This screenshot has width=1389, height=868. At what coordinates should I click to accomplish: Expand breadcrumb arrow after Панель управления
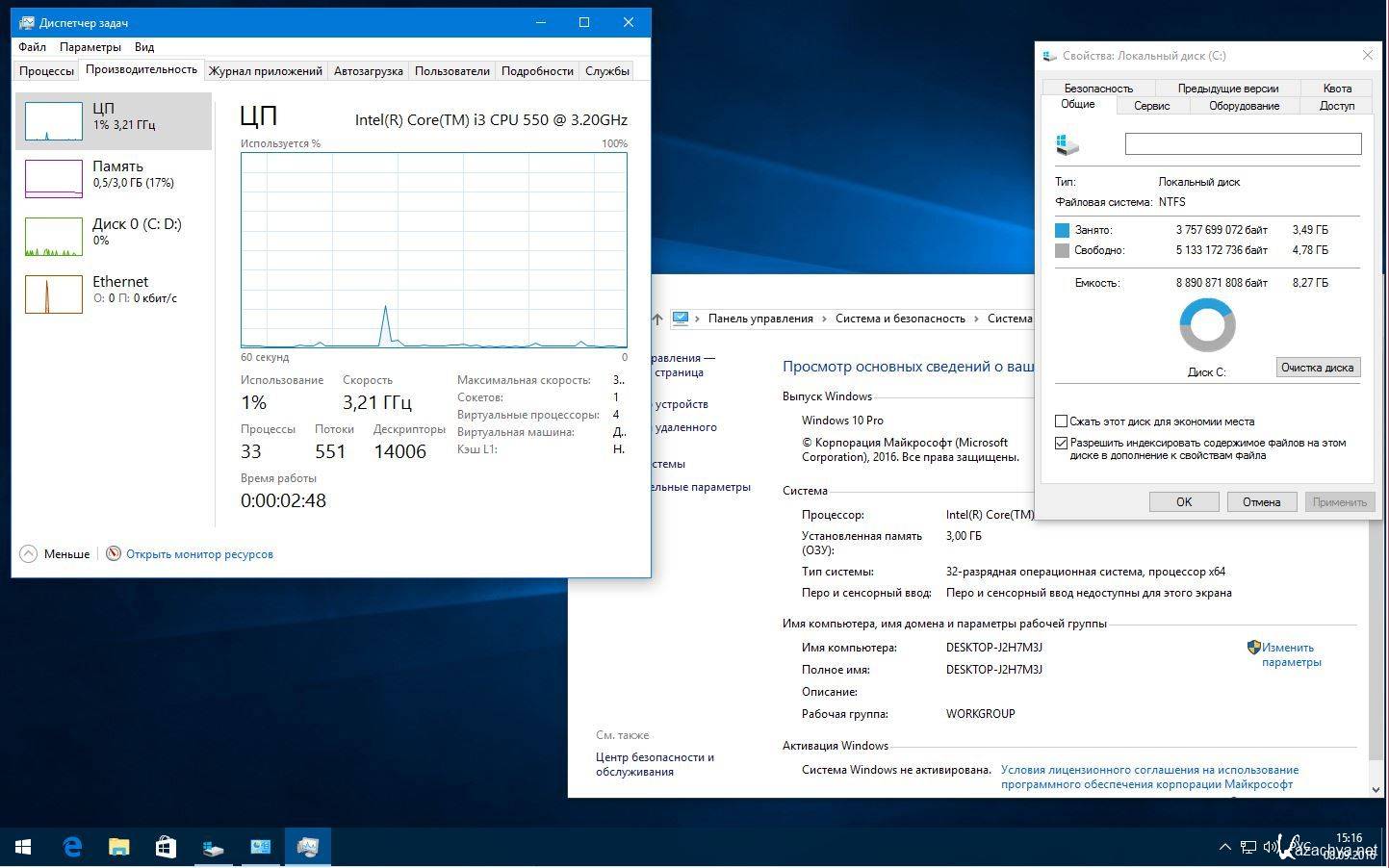825,319
